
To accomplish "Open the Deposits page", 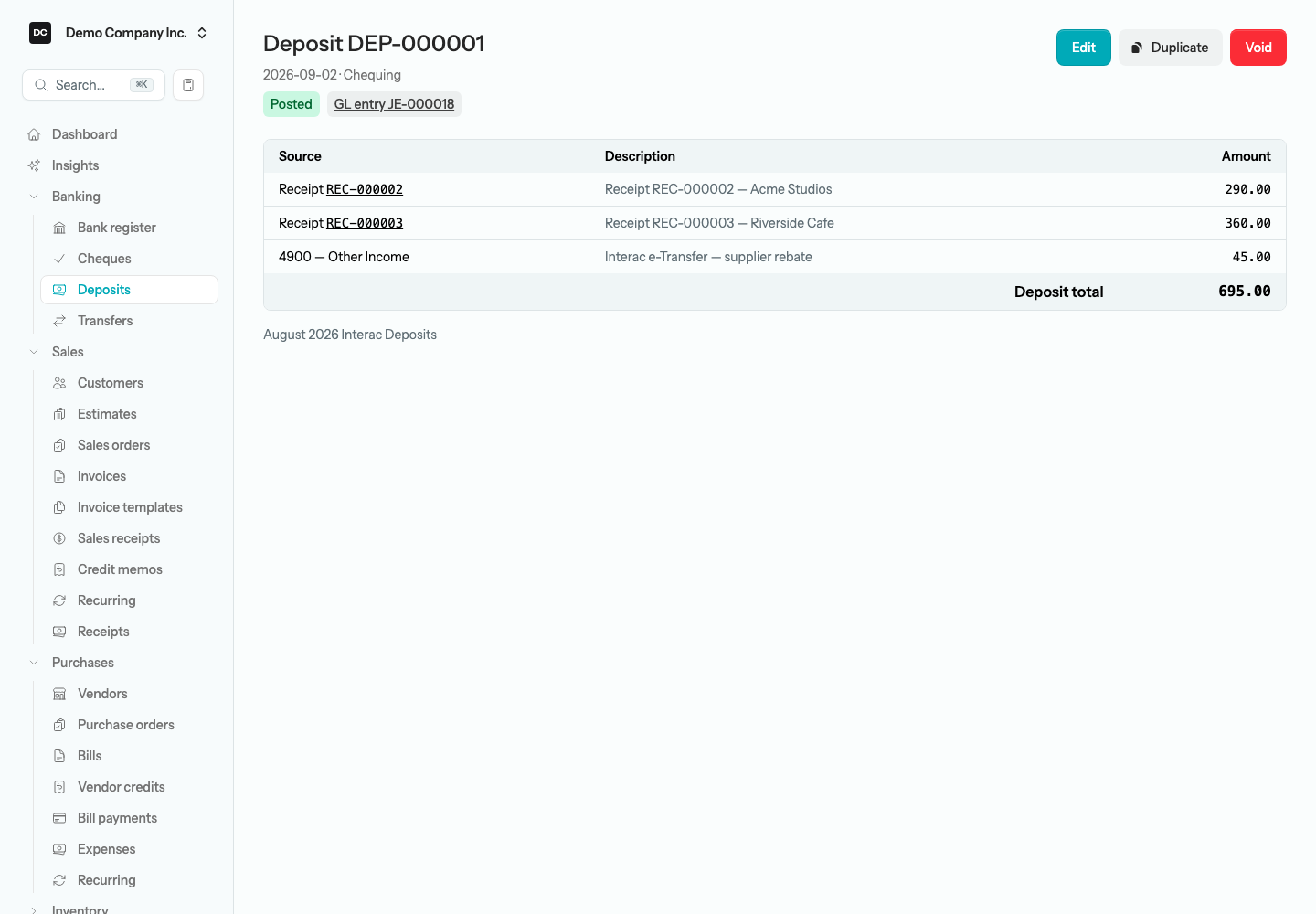I will (129, 290).
